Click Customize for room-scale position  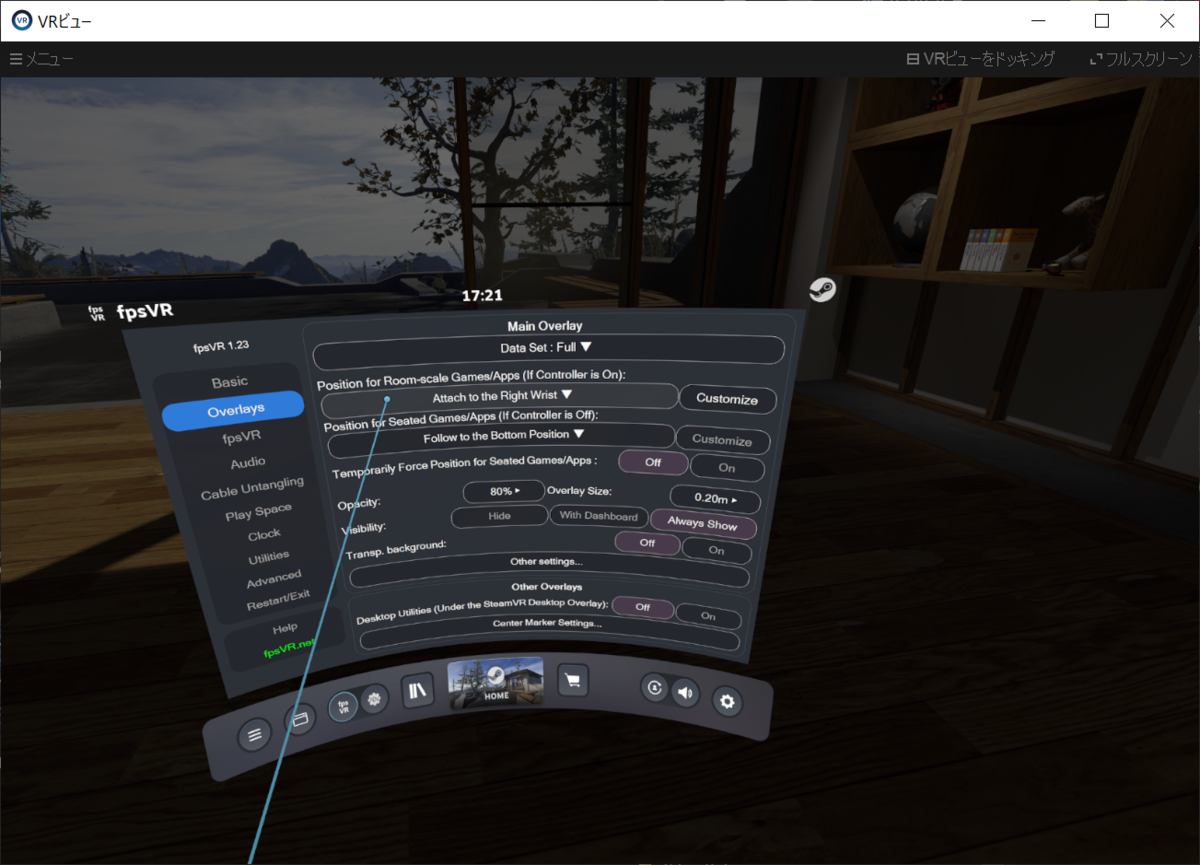coord(728,398)
